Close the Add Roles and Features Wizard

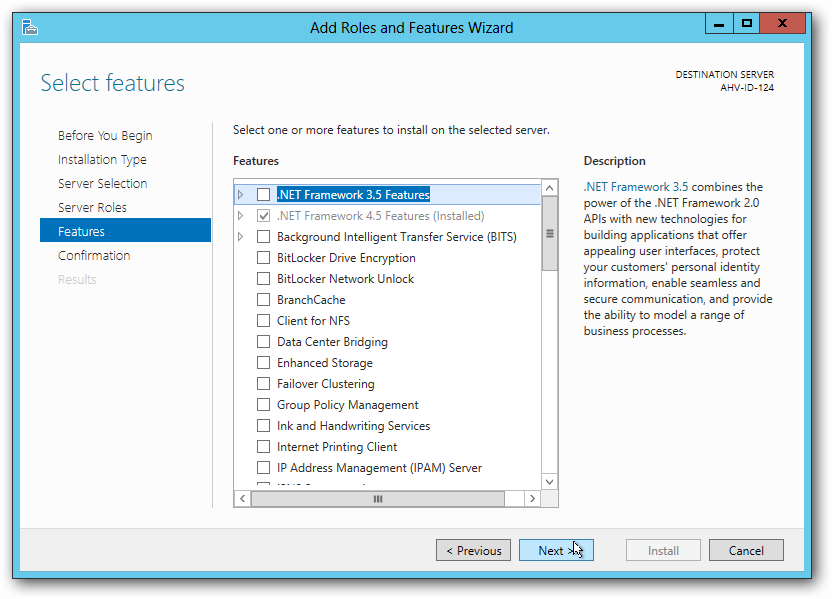(782, 23)
